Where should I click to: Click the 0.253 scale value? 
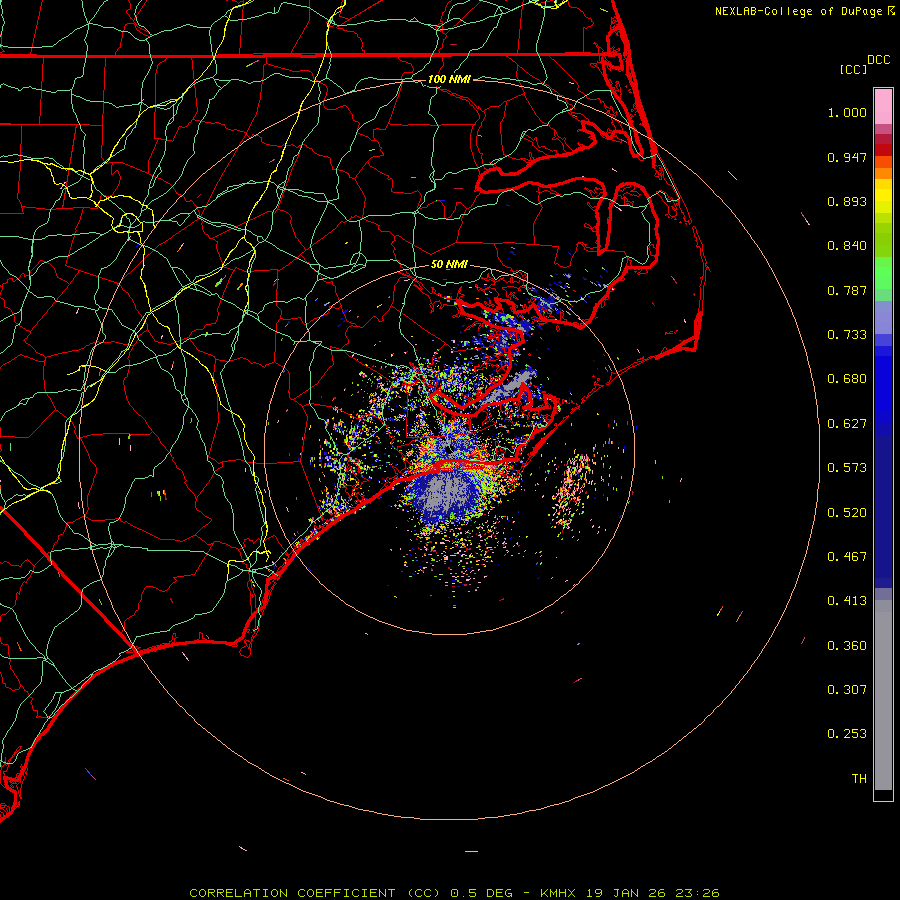847,734
